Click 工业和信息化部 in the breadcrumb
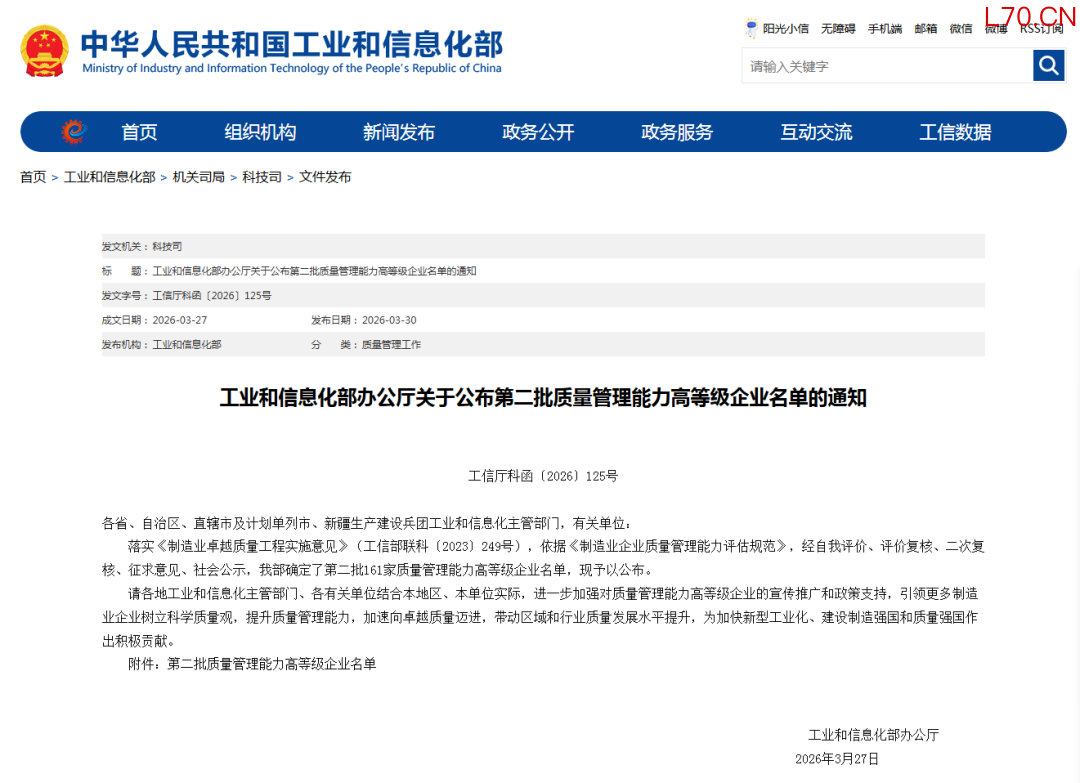Image resolution: width=1080 pixels, height=783 pixels. pos(110,177)
